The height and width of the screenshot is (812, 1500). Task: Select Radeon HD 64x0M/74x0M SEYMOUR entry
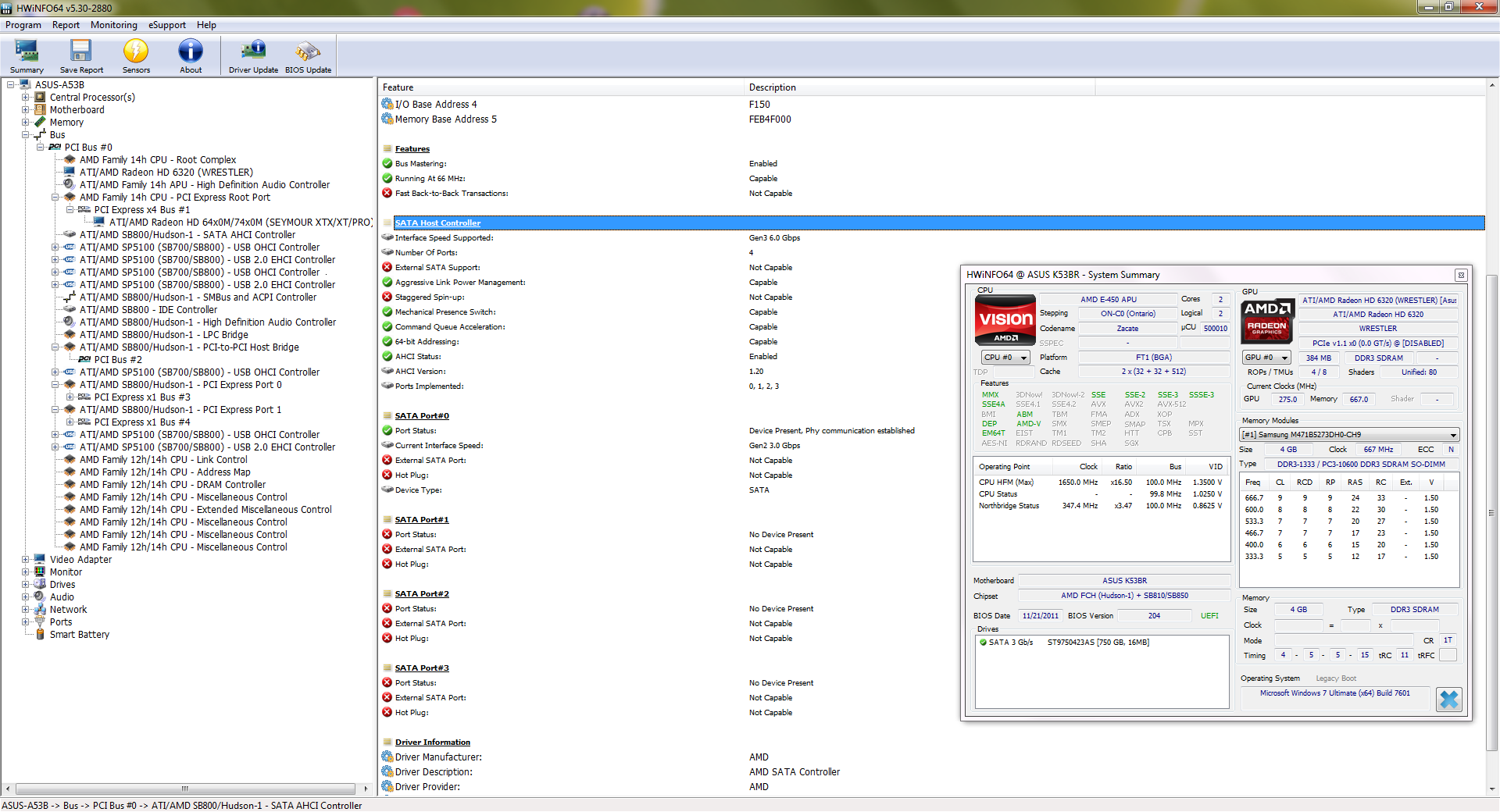tap(241, 223)
